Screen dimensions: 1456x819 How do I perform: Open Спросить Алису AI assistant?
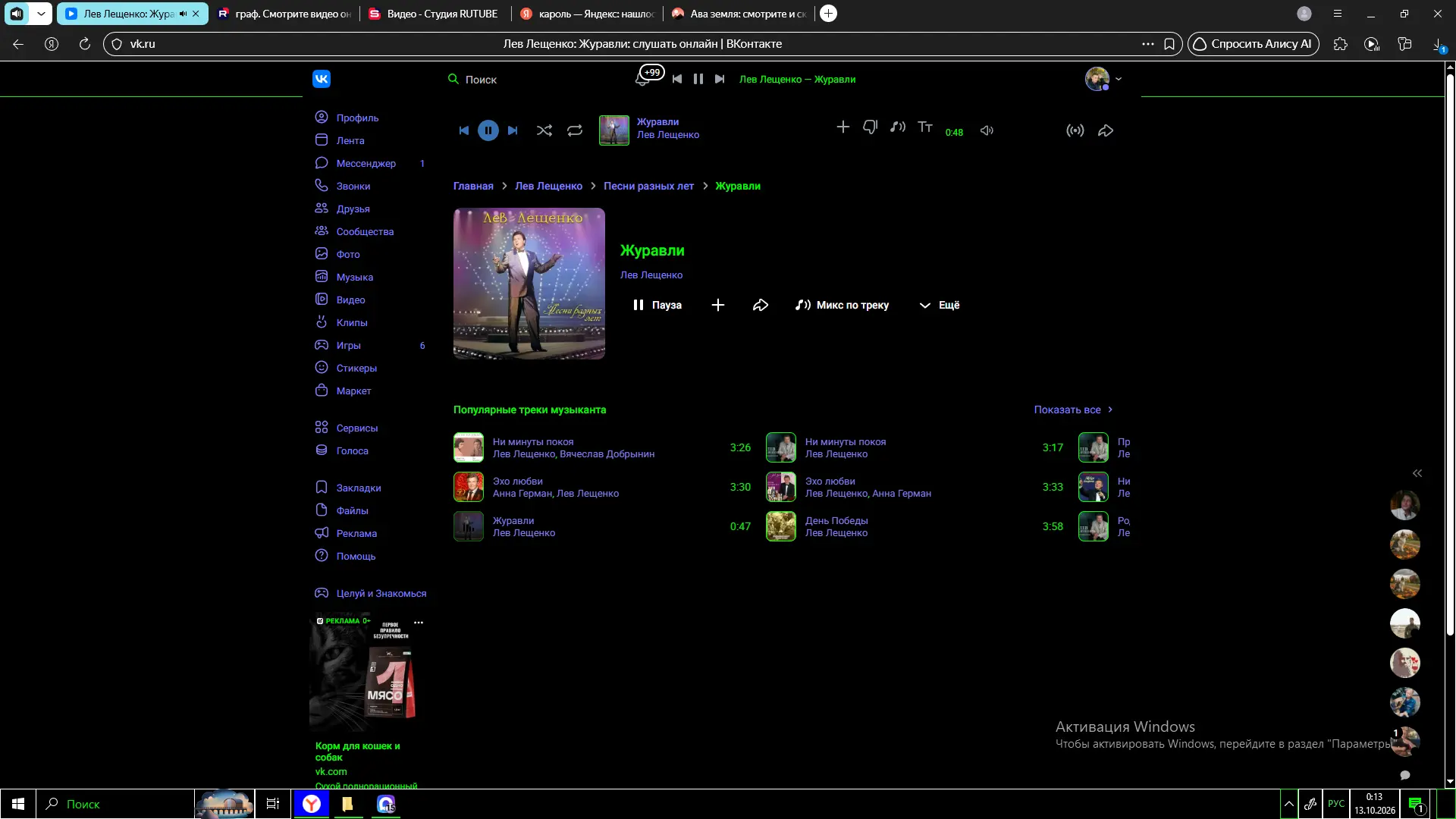click(1253, 44)
